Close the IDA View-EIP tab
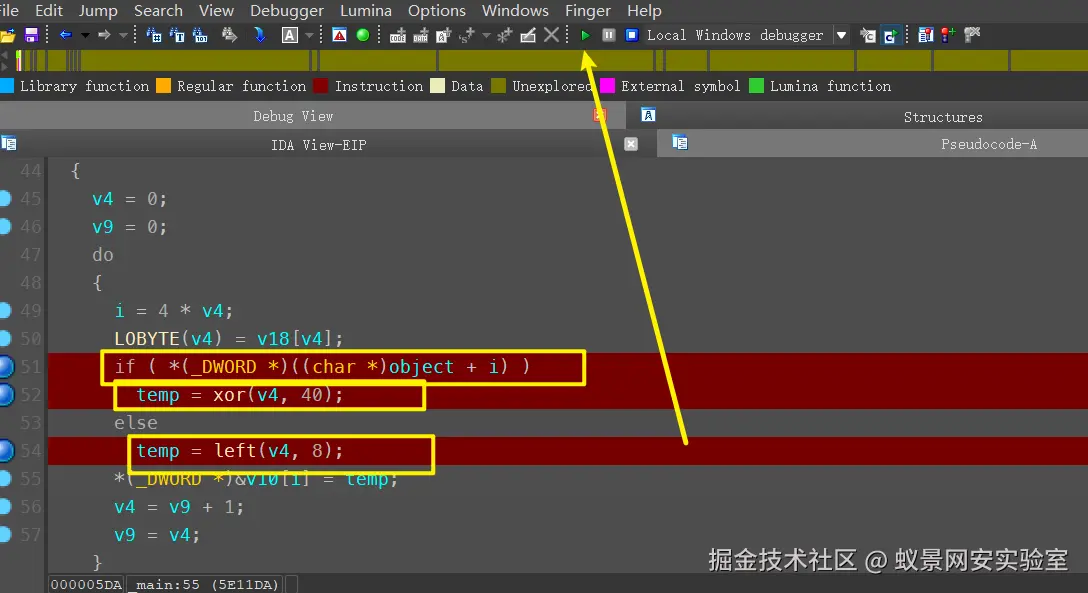Image resolution: width=1088 pixels, height=593 pixels. coord(631,144)
